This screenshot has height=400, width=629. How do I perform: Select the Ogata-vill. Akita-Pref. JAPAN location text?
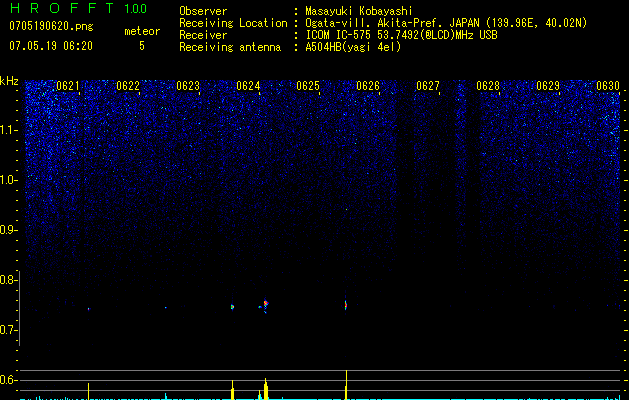pyautogui.click(x=446, y=23)
